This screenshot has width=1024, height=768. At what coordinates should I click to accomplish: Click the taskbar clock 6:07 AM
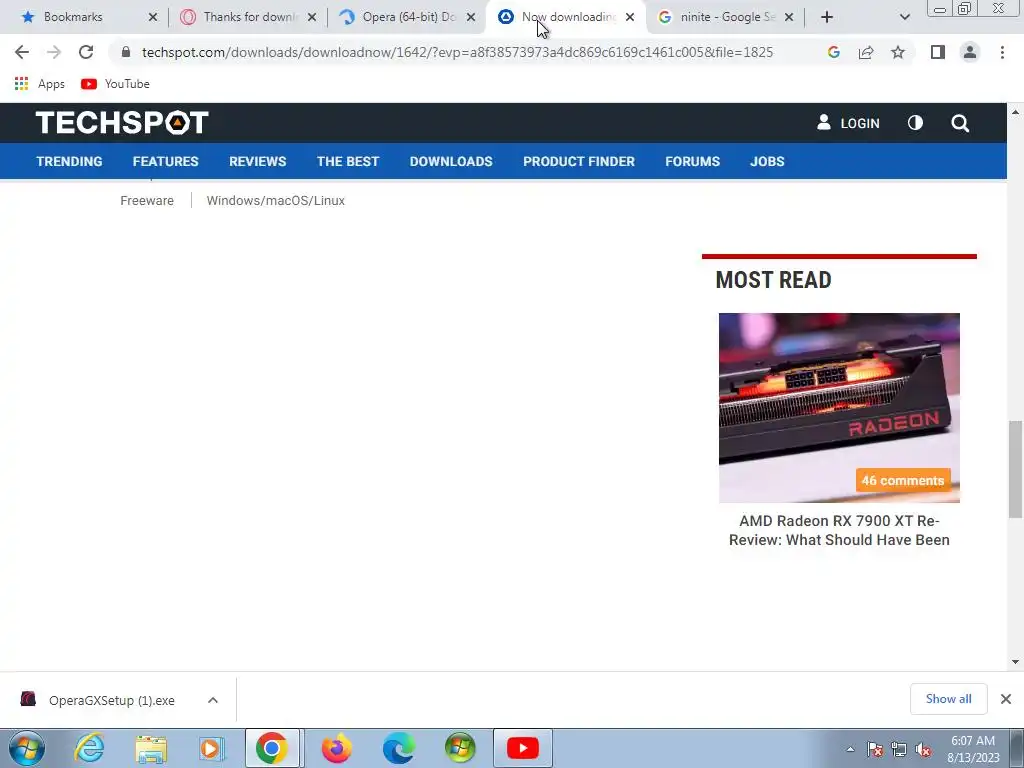coord(972,741)
